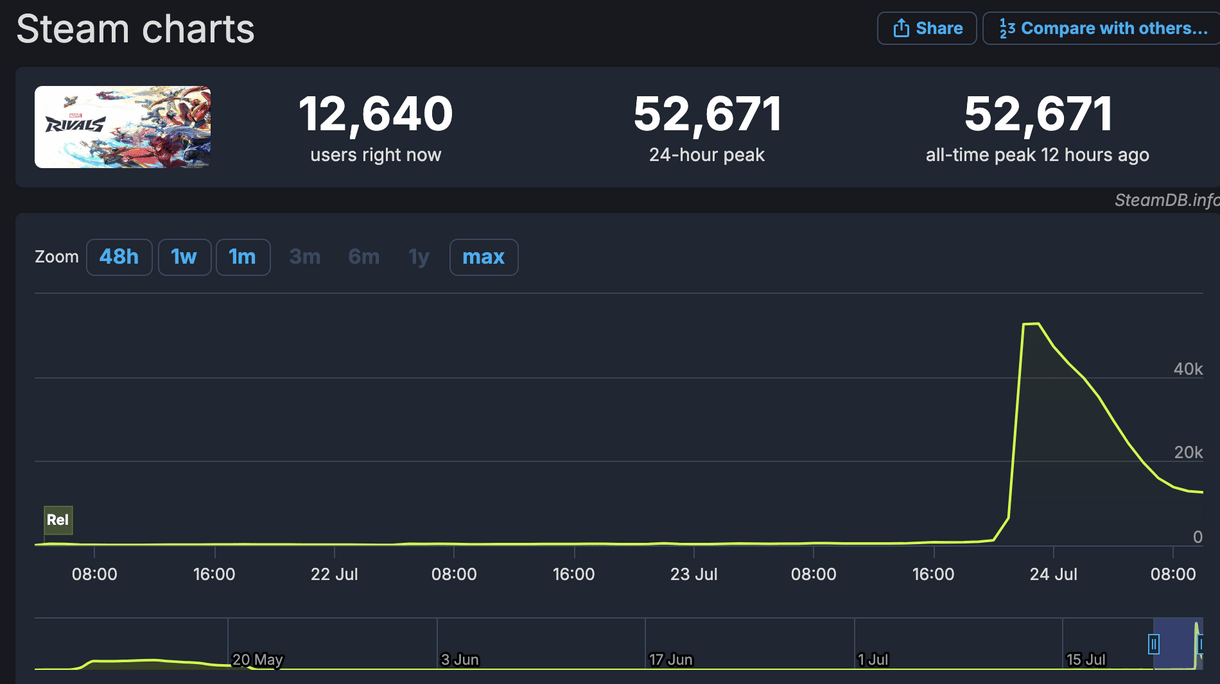Click the 20k axis label

tap(1188, 453)
